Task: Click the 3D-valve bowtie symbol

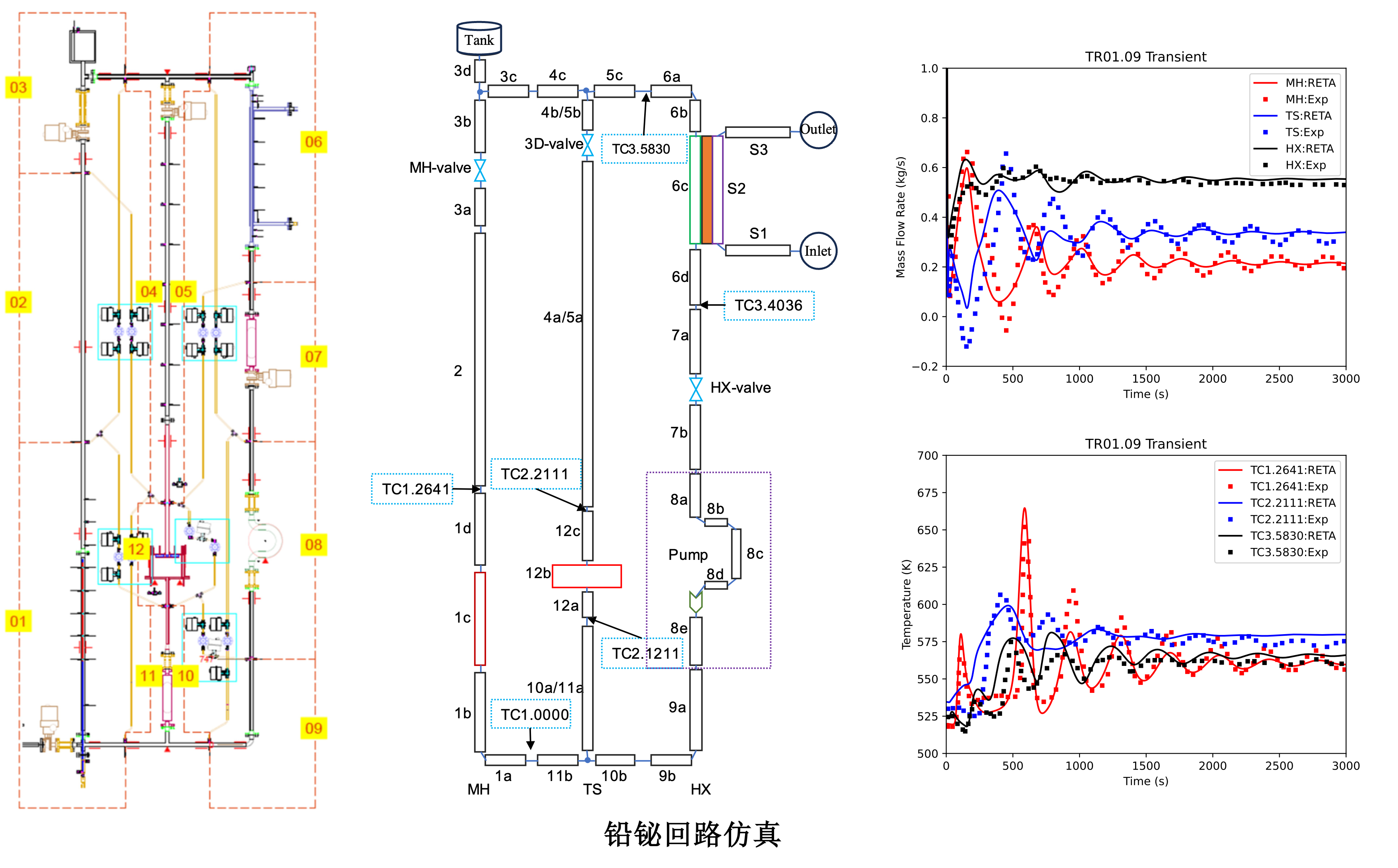Action: (x=587, y=145)
